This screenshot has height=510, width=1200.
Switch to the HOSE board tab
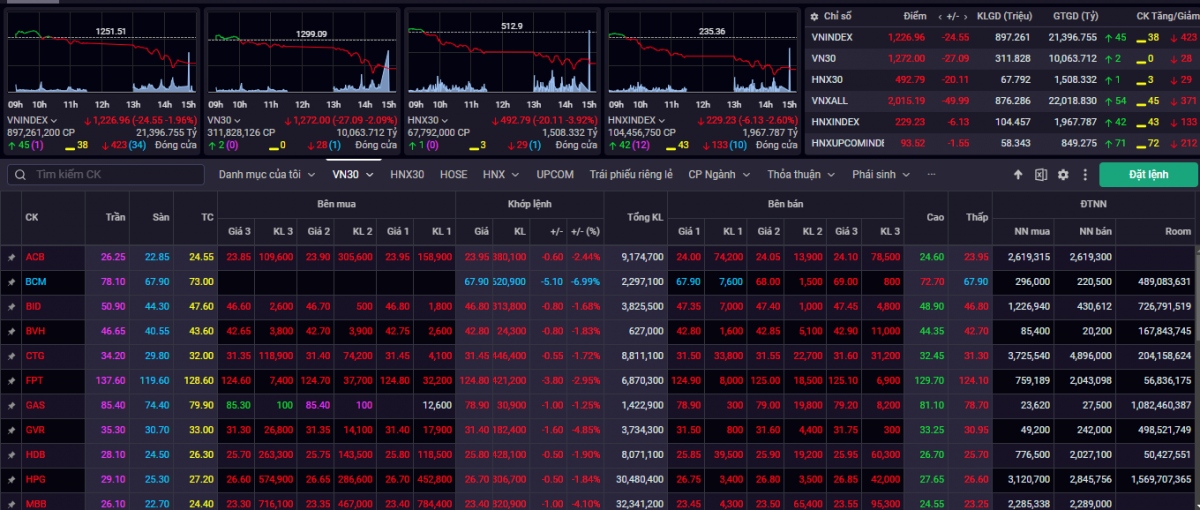453,174
